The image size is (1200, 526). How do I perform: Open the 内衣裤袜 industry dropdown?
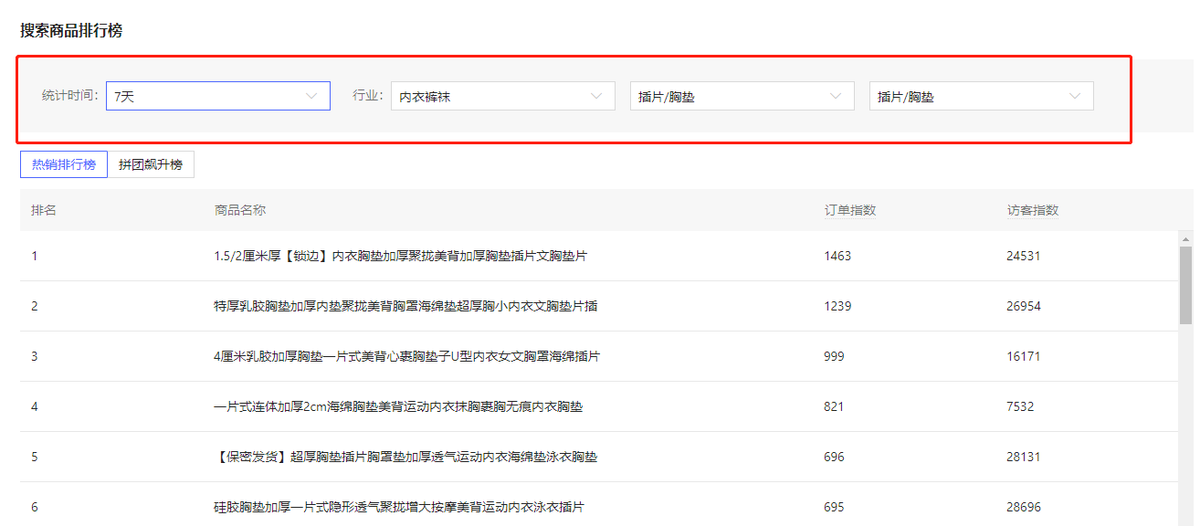click(x=503, y=96)
